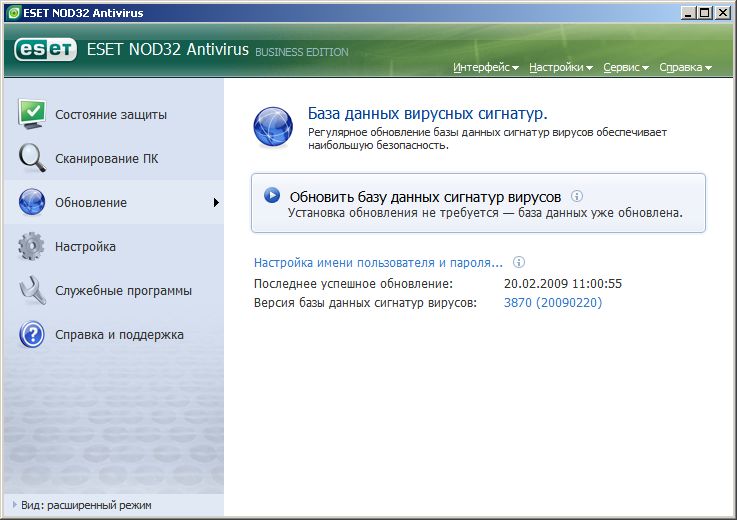Click the Настройка gear icon
The image size is (737, 520).
pos(31,246)
